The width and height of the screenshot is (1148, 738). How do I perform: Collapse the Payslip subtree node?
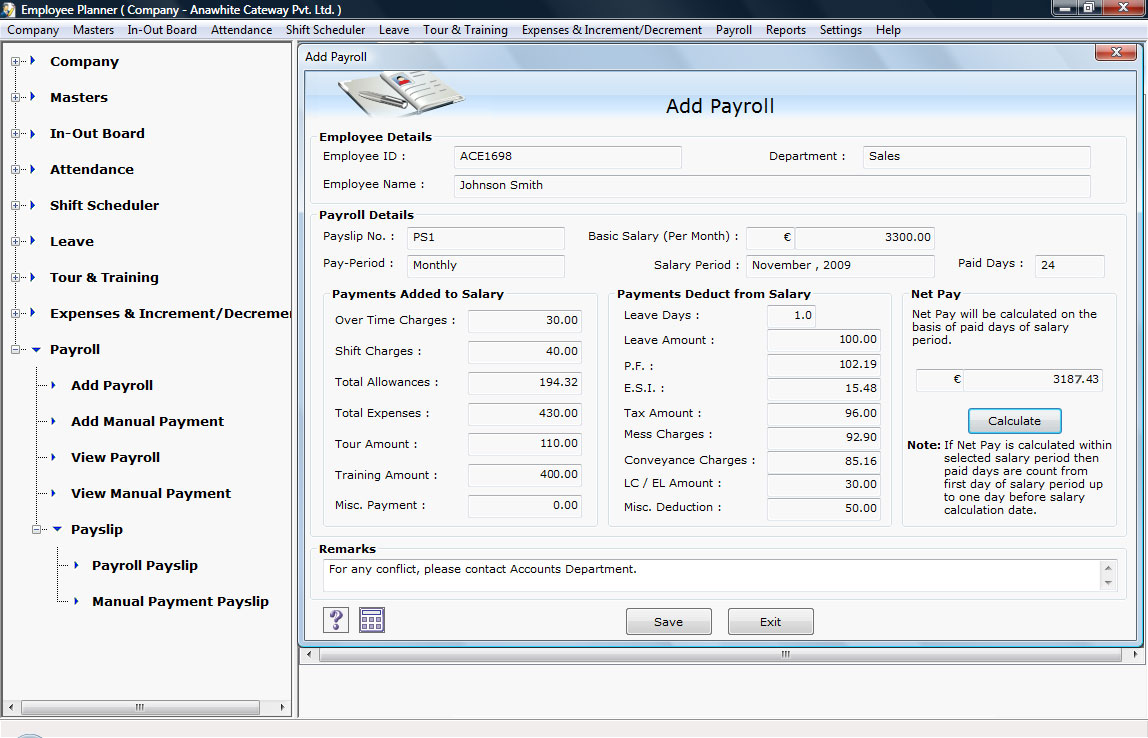(37, 530)
